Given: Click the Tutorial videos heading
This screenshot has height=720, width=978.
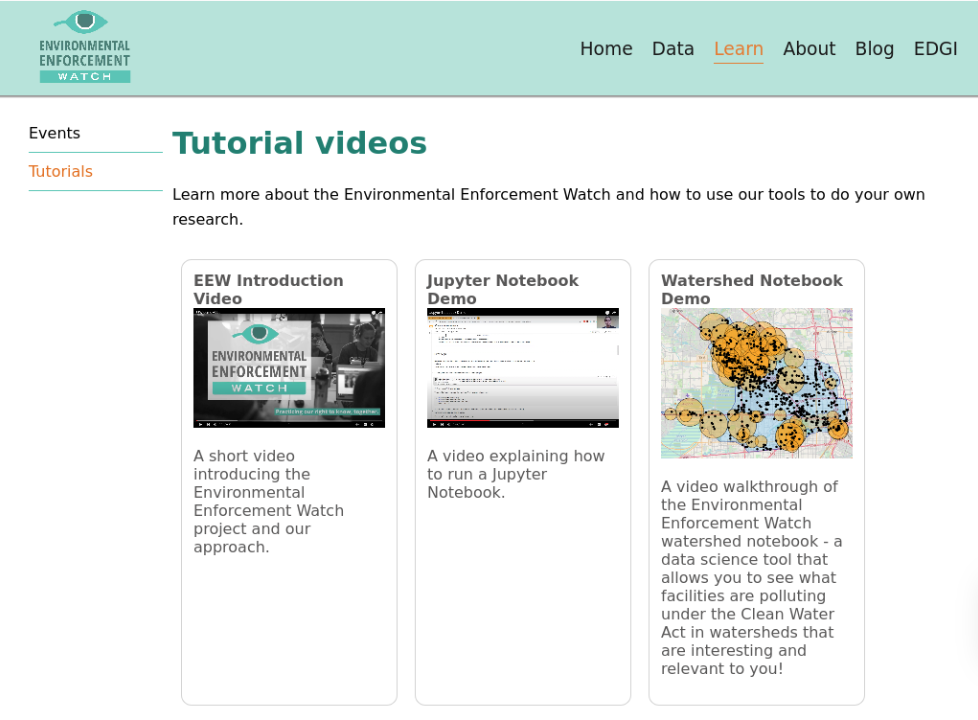Looking at the screenshot, I should point(299,143).
